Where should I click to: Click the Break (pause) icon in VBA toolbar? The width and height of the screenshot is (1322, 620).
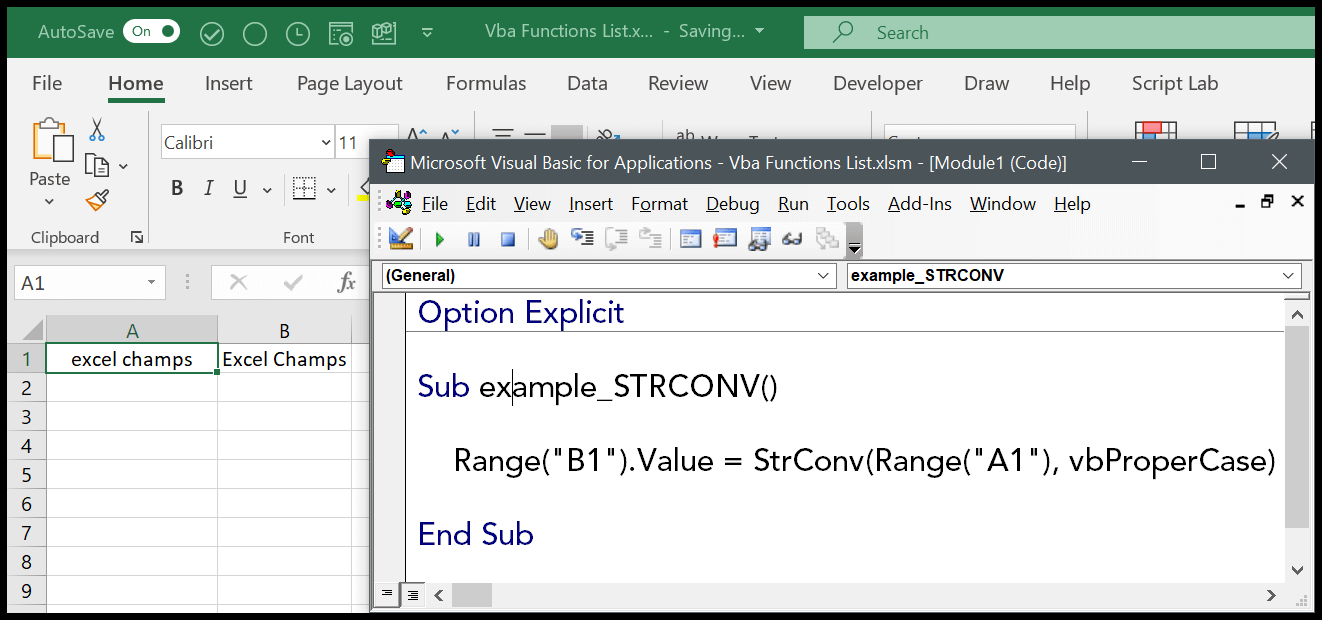tap(474, 239)
